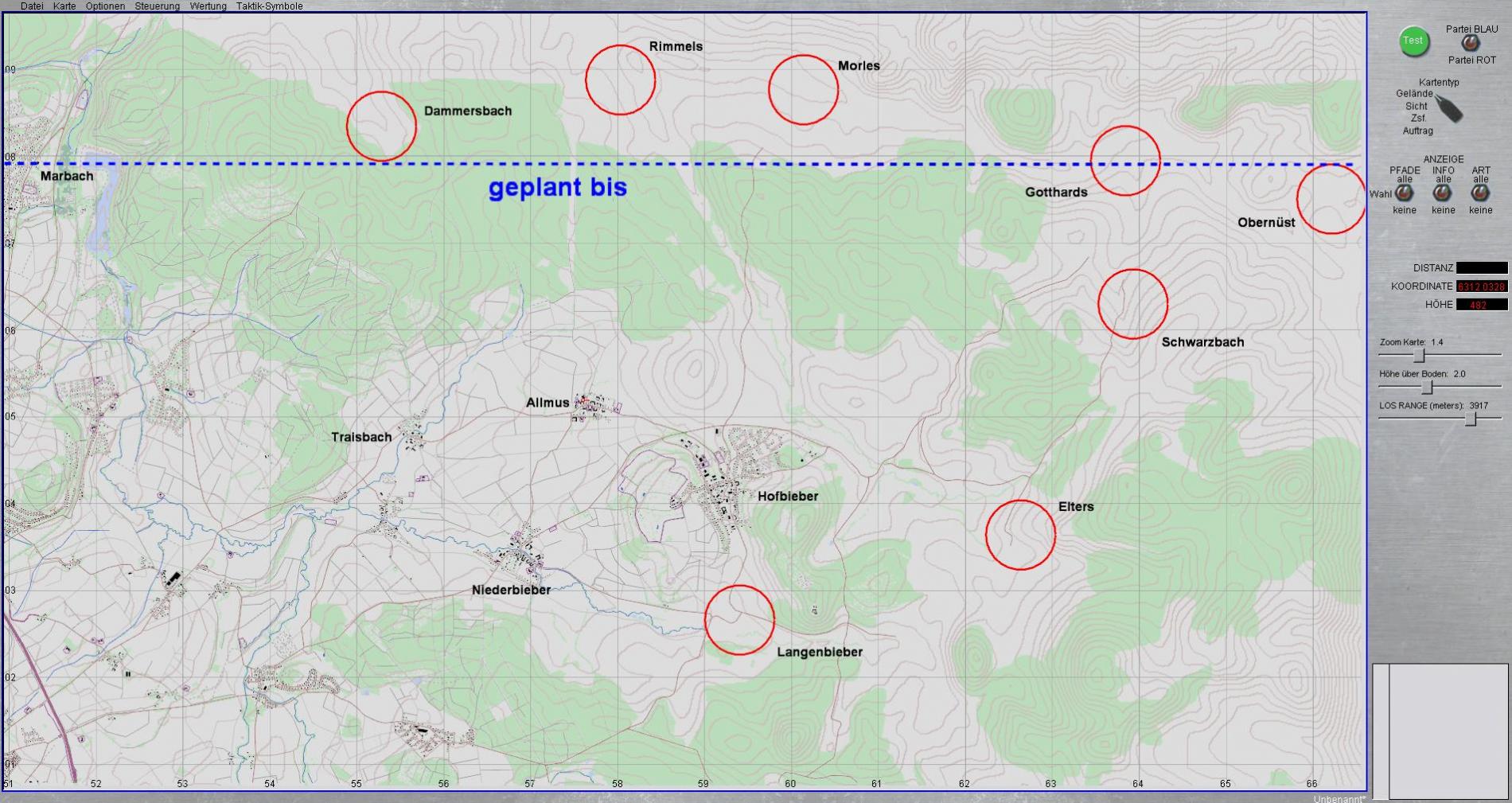Screen dimensions: 1512x803
Task: Toggle the PFADE display switch
Action: (x=1405, y=193)
